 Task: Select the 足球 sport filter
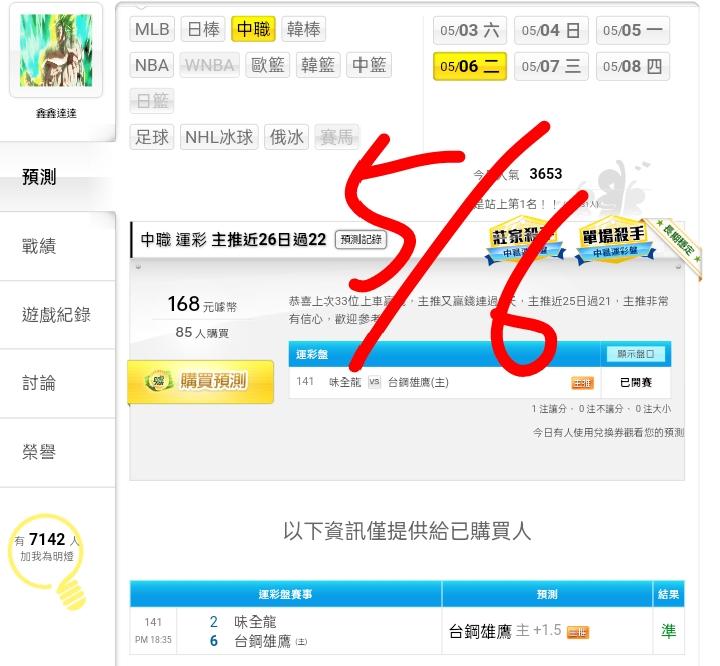152,137
